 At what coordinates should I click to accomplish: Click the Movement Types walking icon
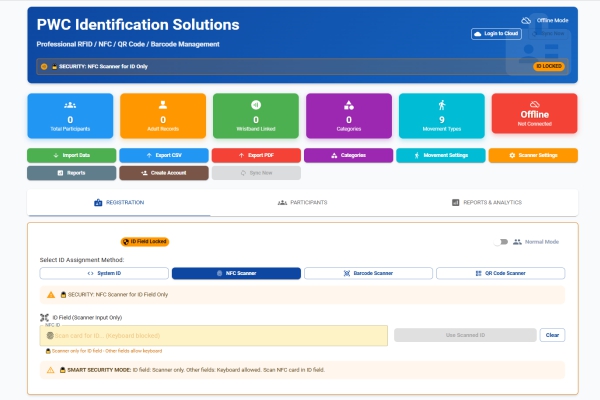coord(442,105)
